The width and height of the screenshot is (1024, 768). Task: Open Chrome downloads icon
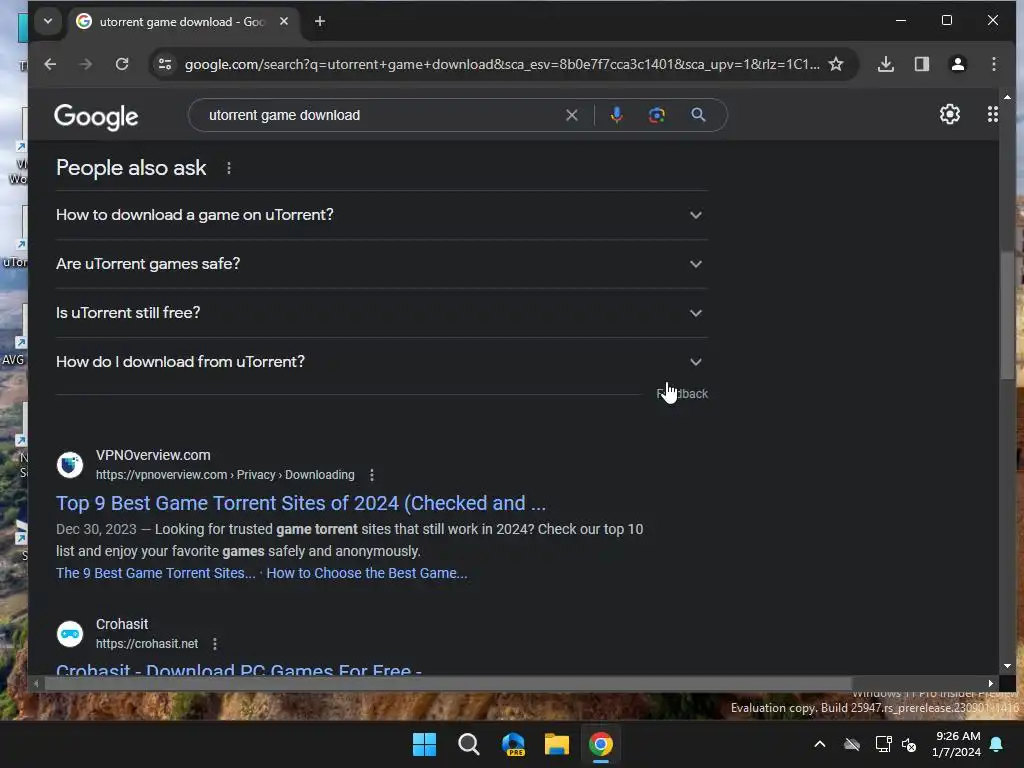(x=886, y=64)
